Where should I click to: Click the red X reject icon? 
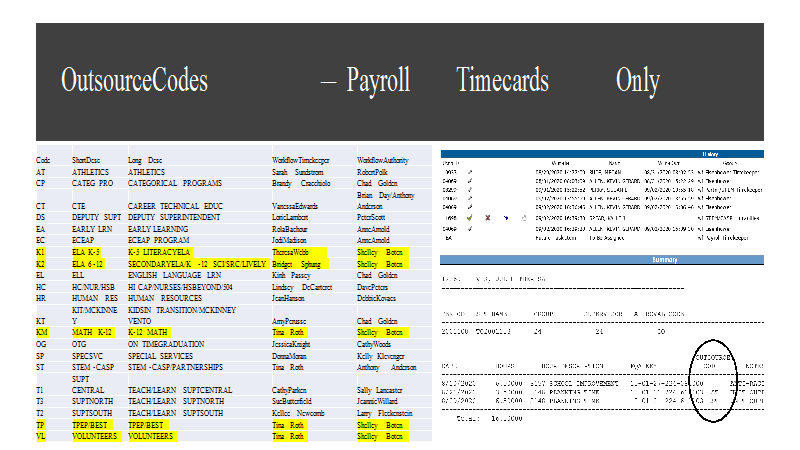click(x=488, y=218)
